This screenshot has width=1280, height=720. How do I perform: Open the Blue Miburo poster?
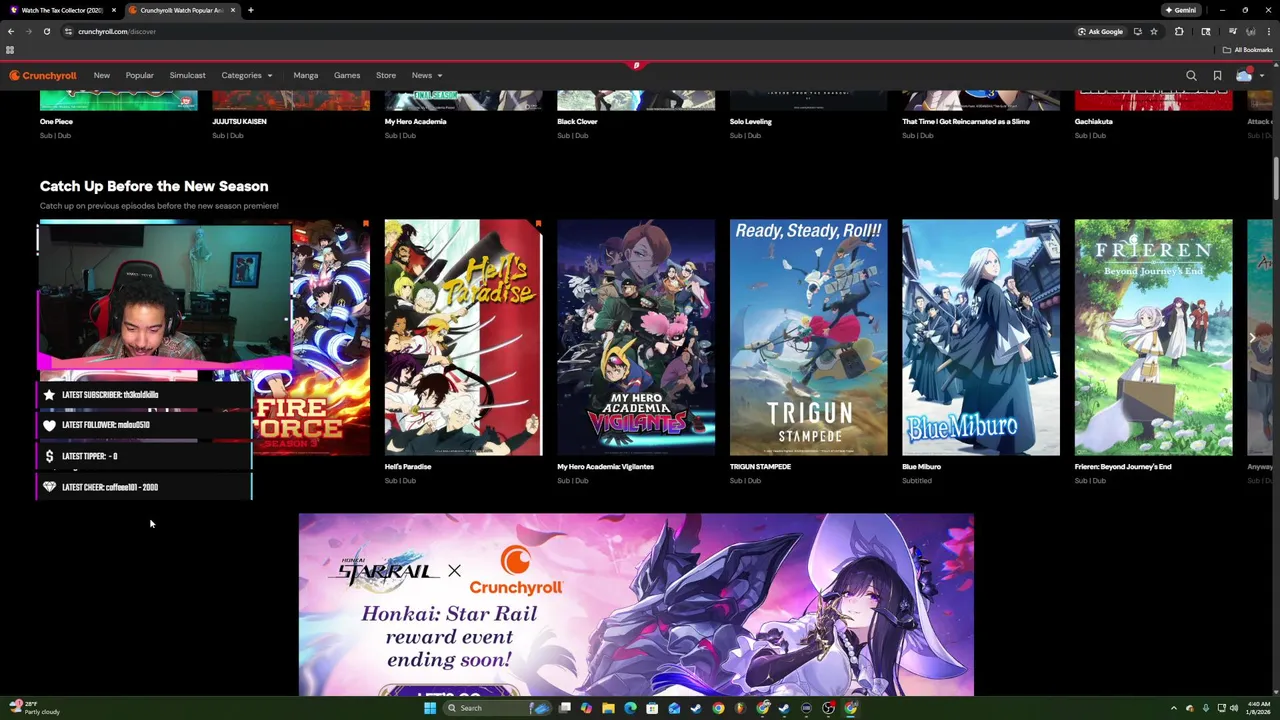981,338
